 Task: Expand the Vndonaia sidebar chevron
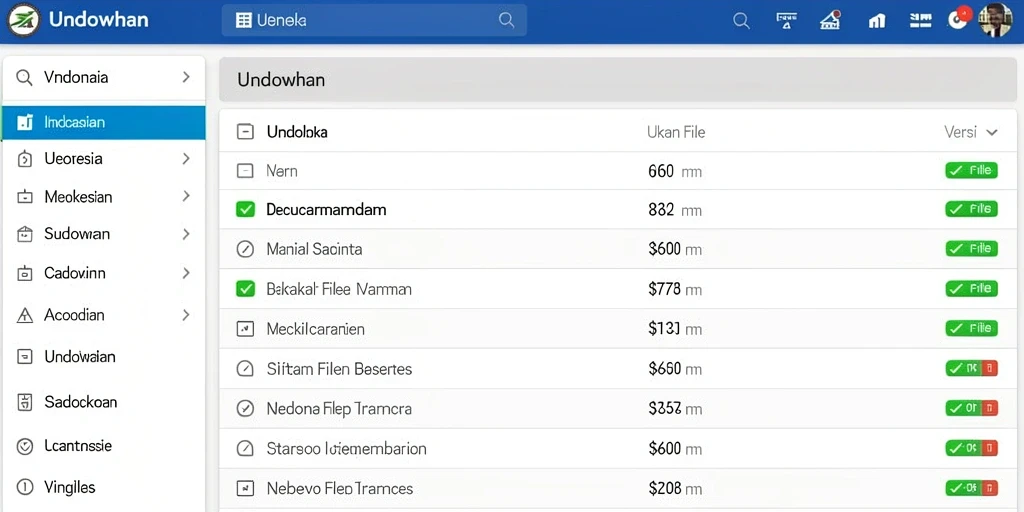(x=186, y=77)
